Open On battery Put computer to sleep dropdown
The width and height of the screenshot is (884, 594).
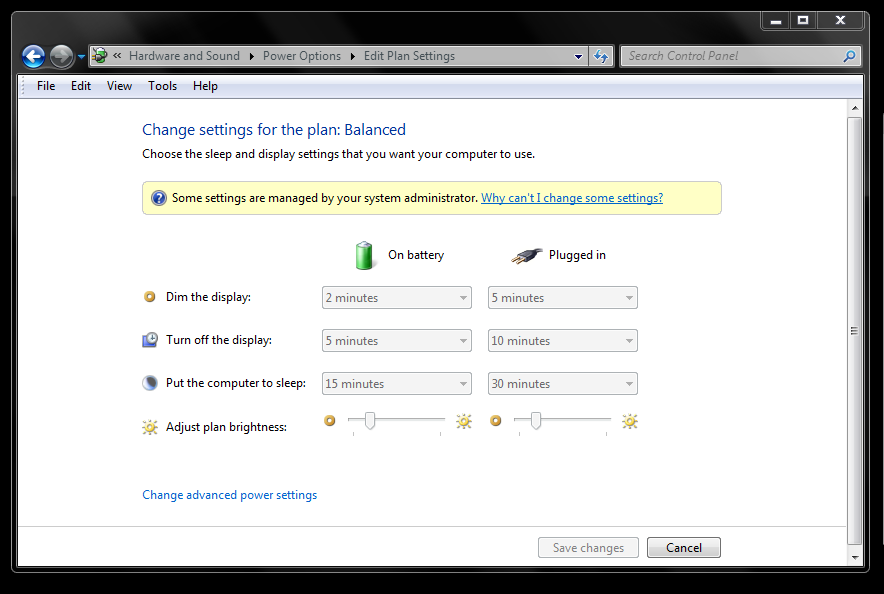[396, 383]
